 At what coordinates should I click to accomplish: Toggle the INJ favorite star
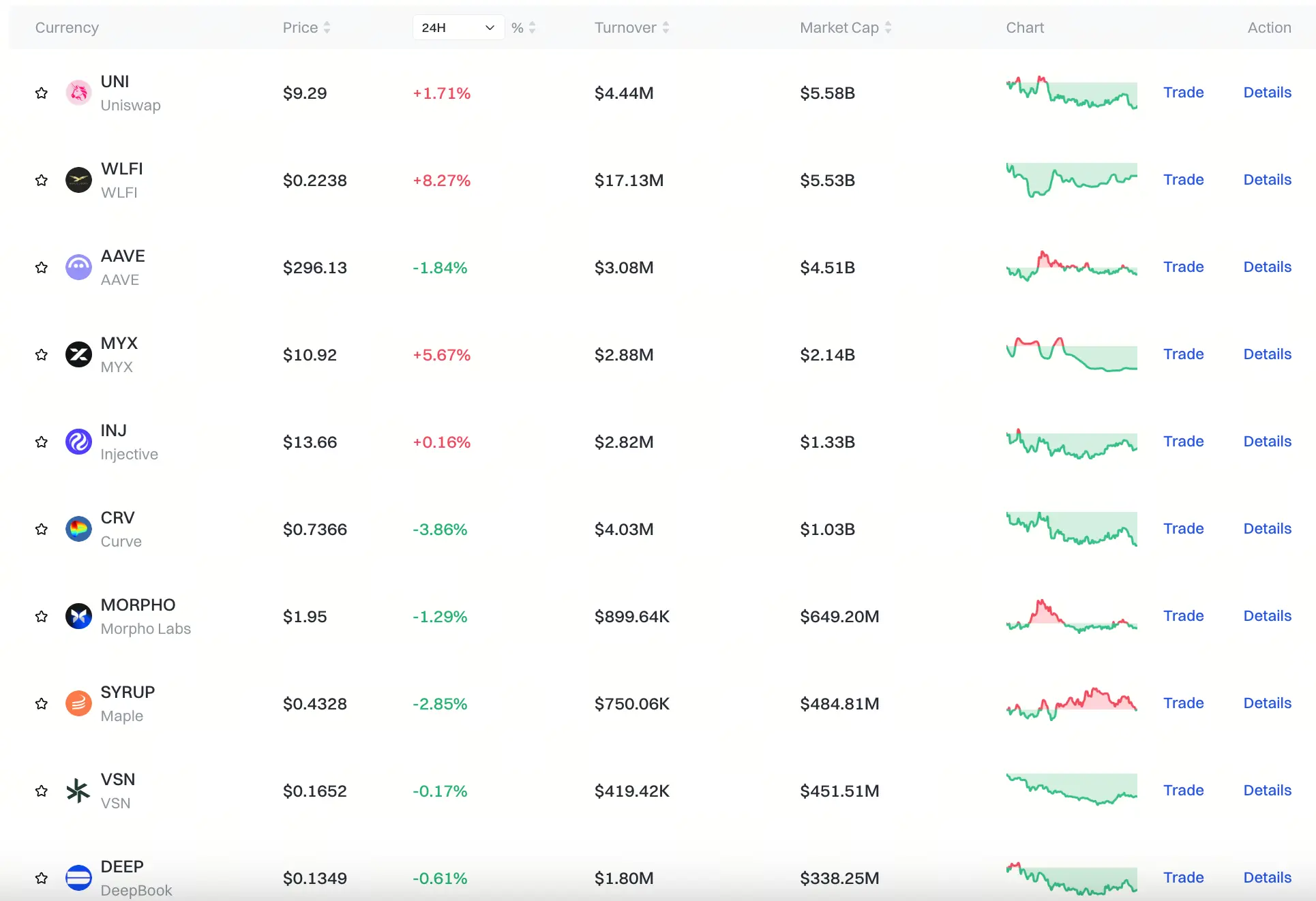pyautogui.click(x=42, y=442)
